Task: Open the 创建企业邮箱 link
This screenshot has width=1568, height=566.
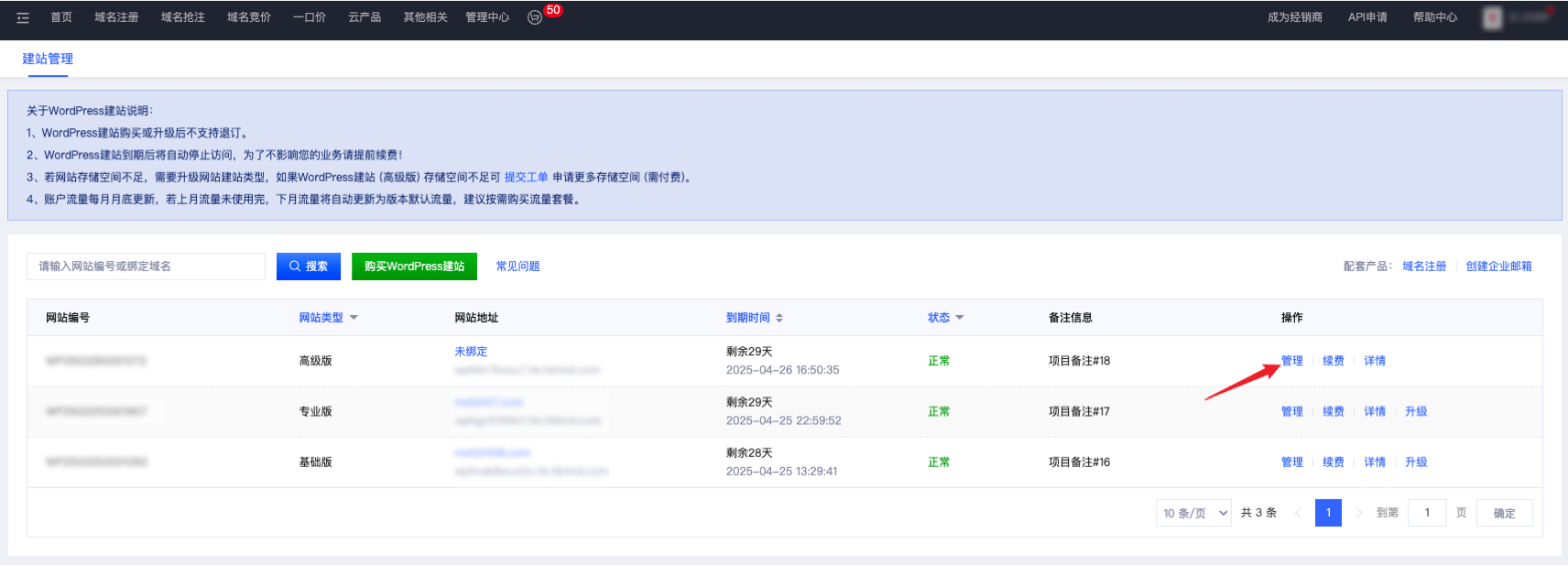Action: (x=1498, y=267)
